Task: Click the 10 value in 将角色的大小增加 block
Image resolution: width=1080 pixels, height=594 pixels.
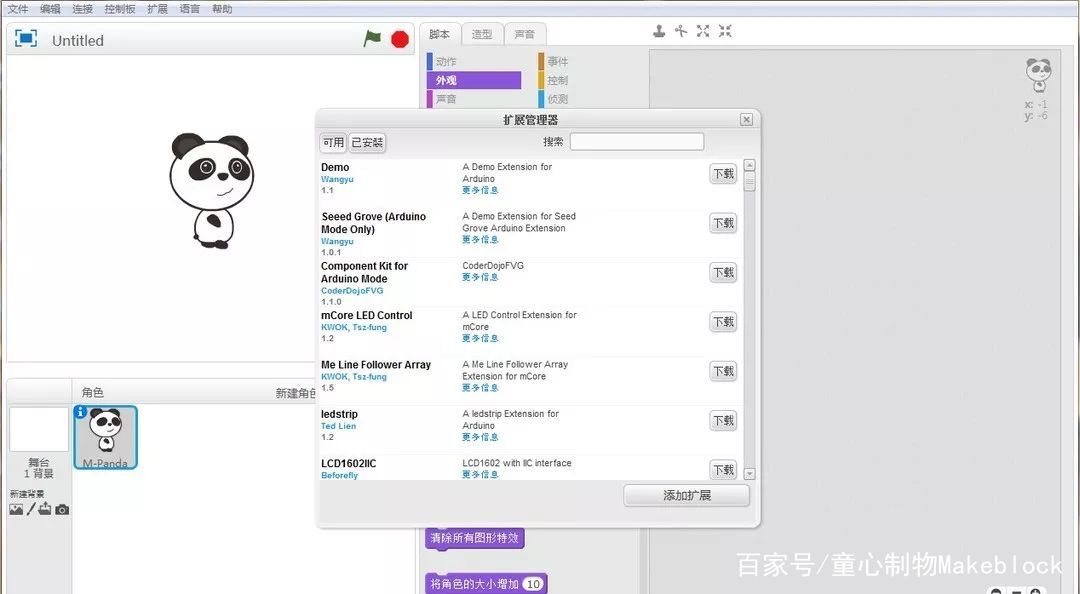Action: click(x=533, y=584)
